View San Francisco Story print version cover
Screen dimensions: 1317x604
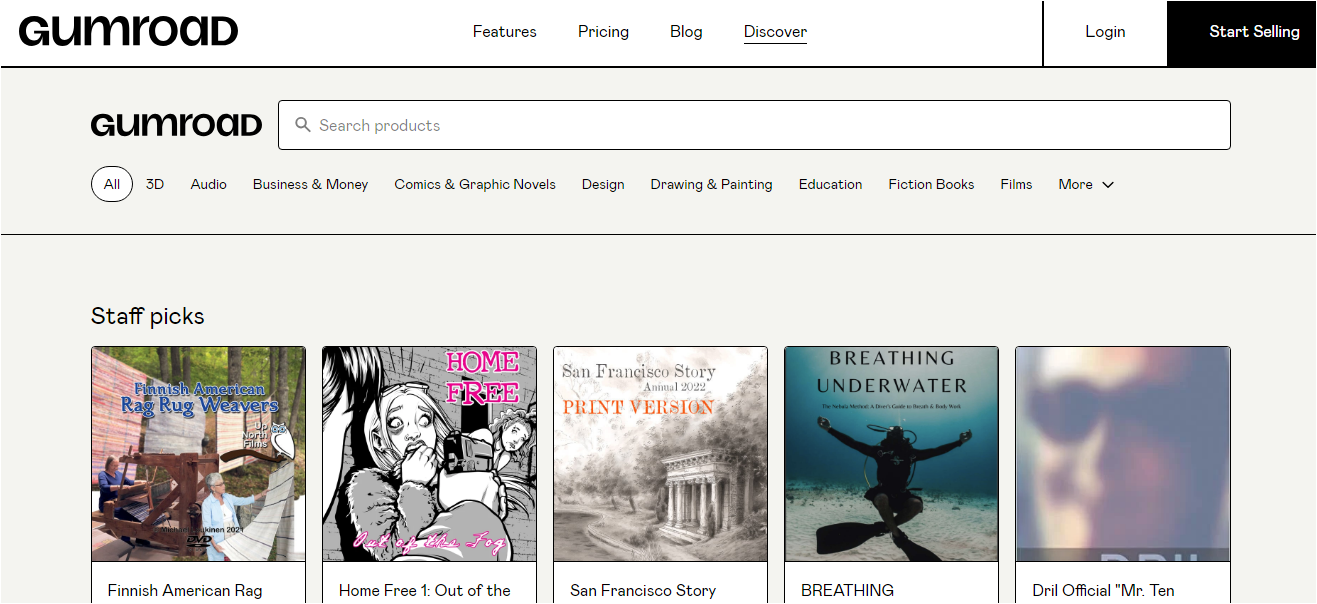(660, 454)
